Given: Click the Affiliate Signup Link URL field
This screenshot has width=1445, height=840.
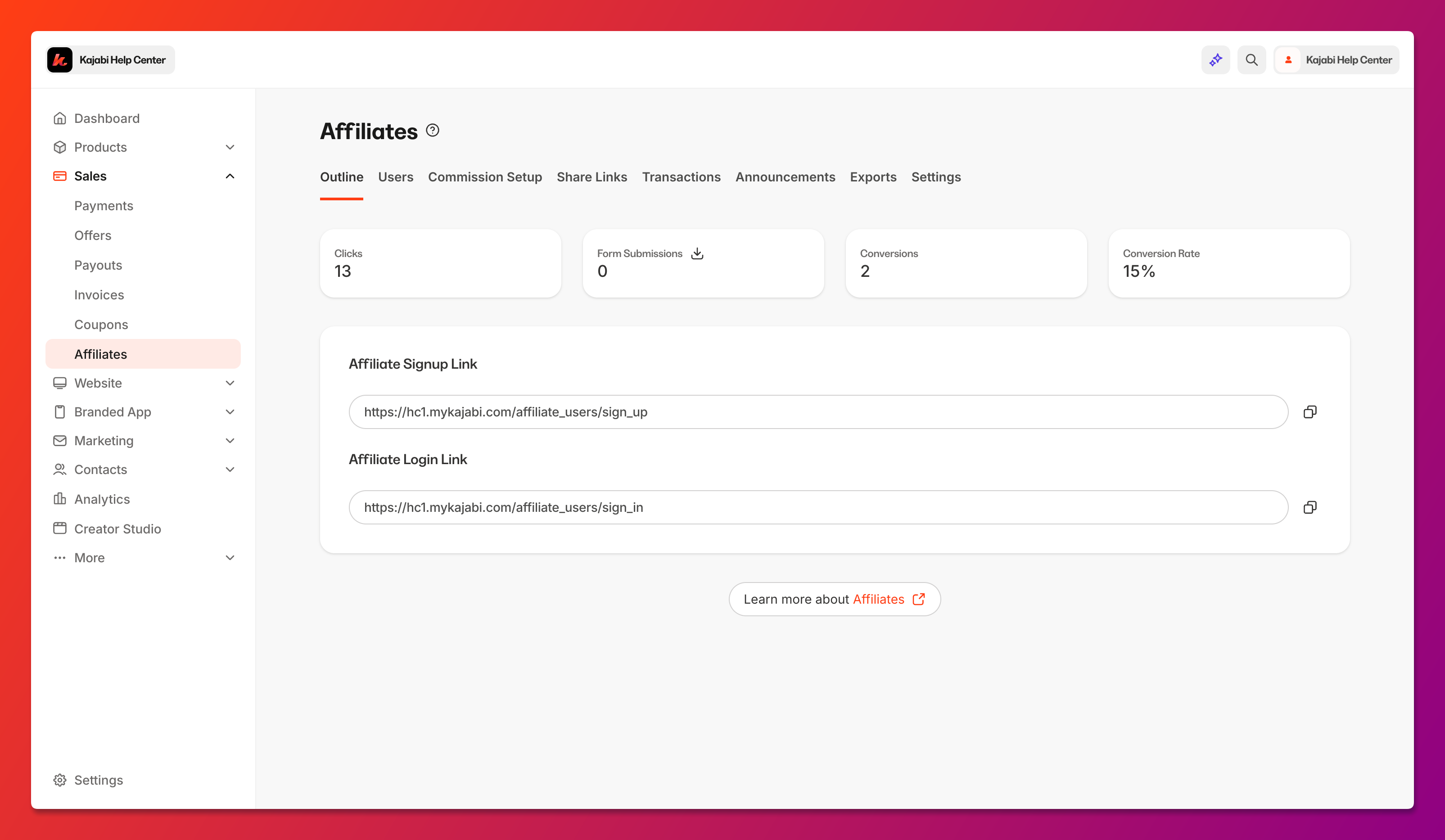Looking at the screenshot, I should (x=818, y=412).
